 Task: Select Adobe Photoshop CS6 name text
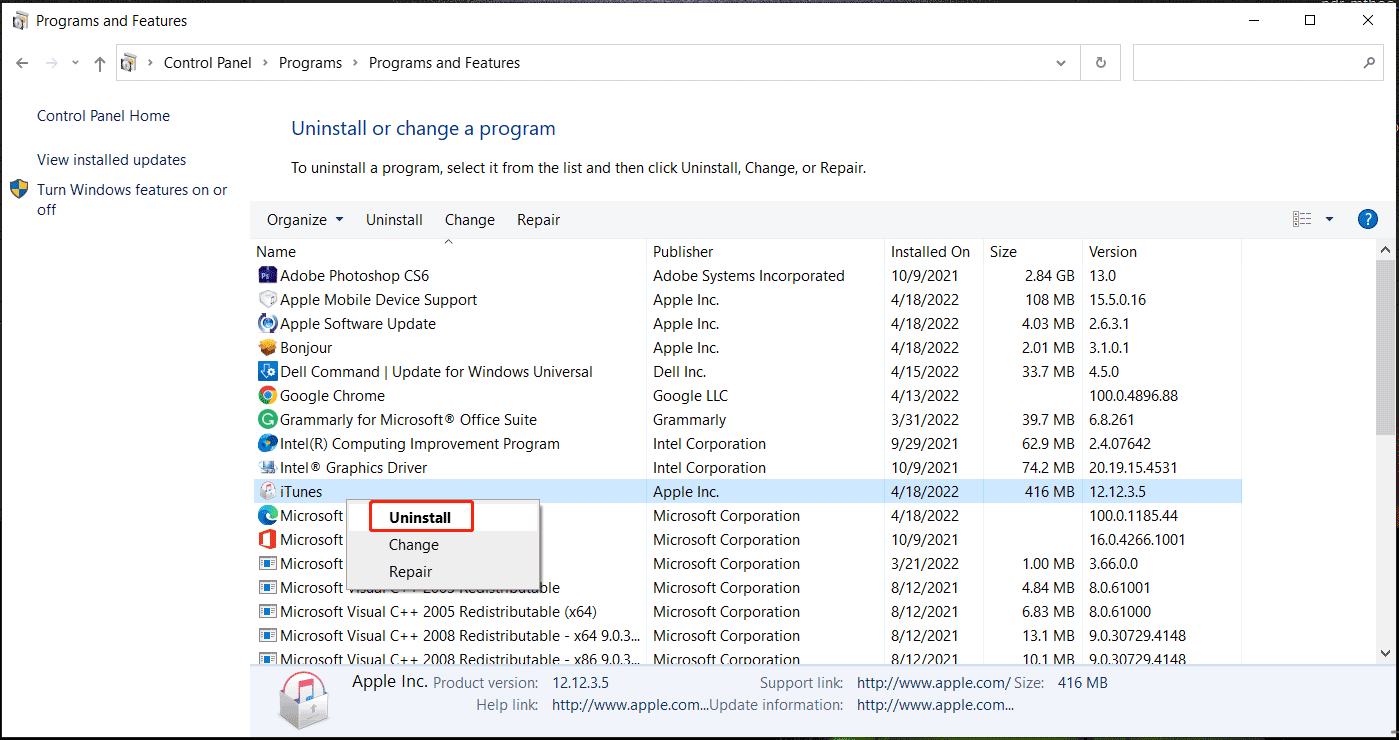click(x=354, y=275)
